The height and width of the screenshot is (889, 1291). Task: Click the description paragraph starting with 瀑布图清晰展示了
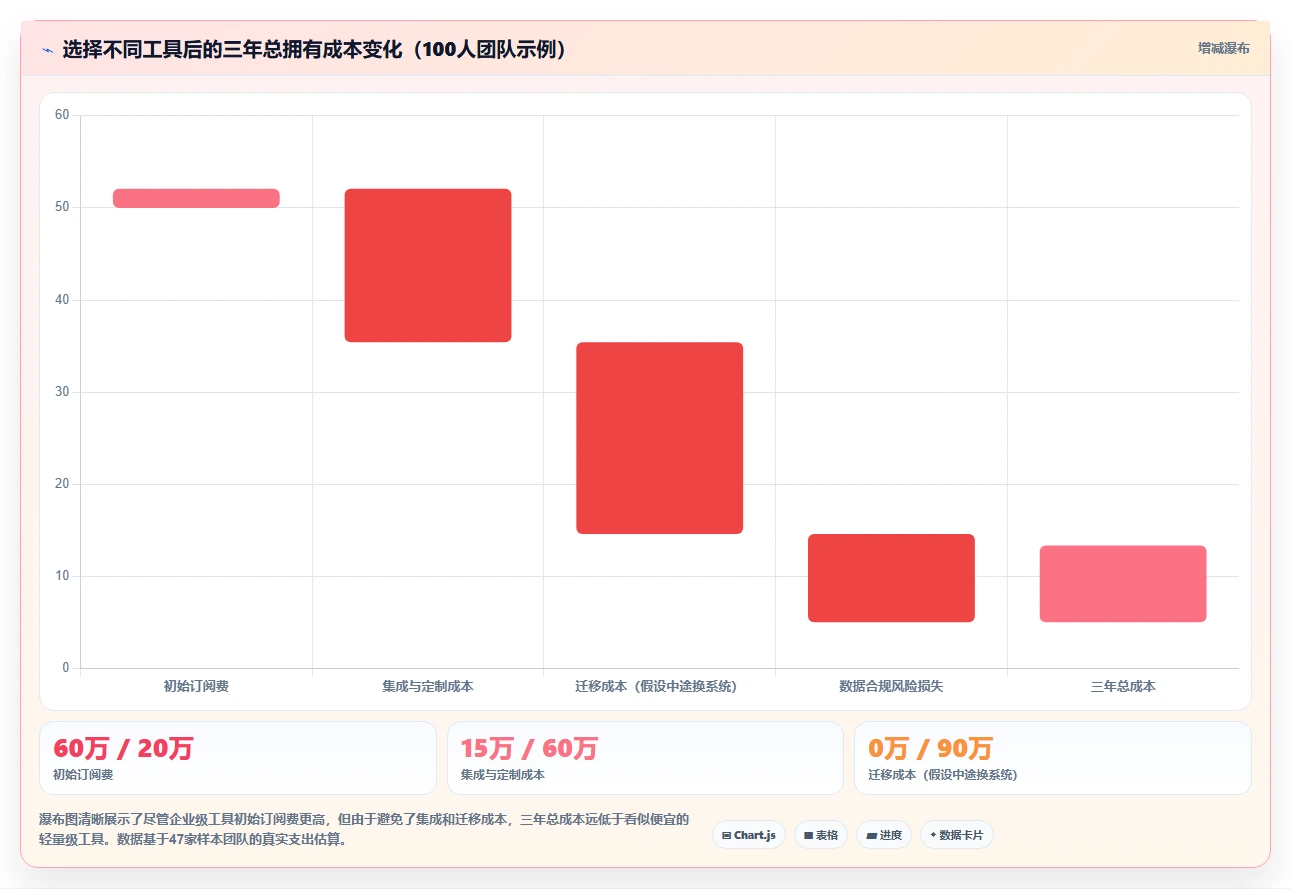[364, 829]
